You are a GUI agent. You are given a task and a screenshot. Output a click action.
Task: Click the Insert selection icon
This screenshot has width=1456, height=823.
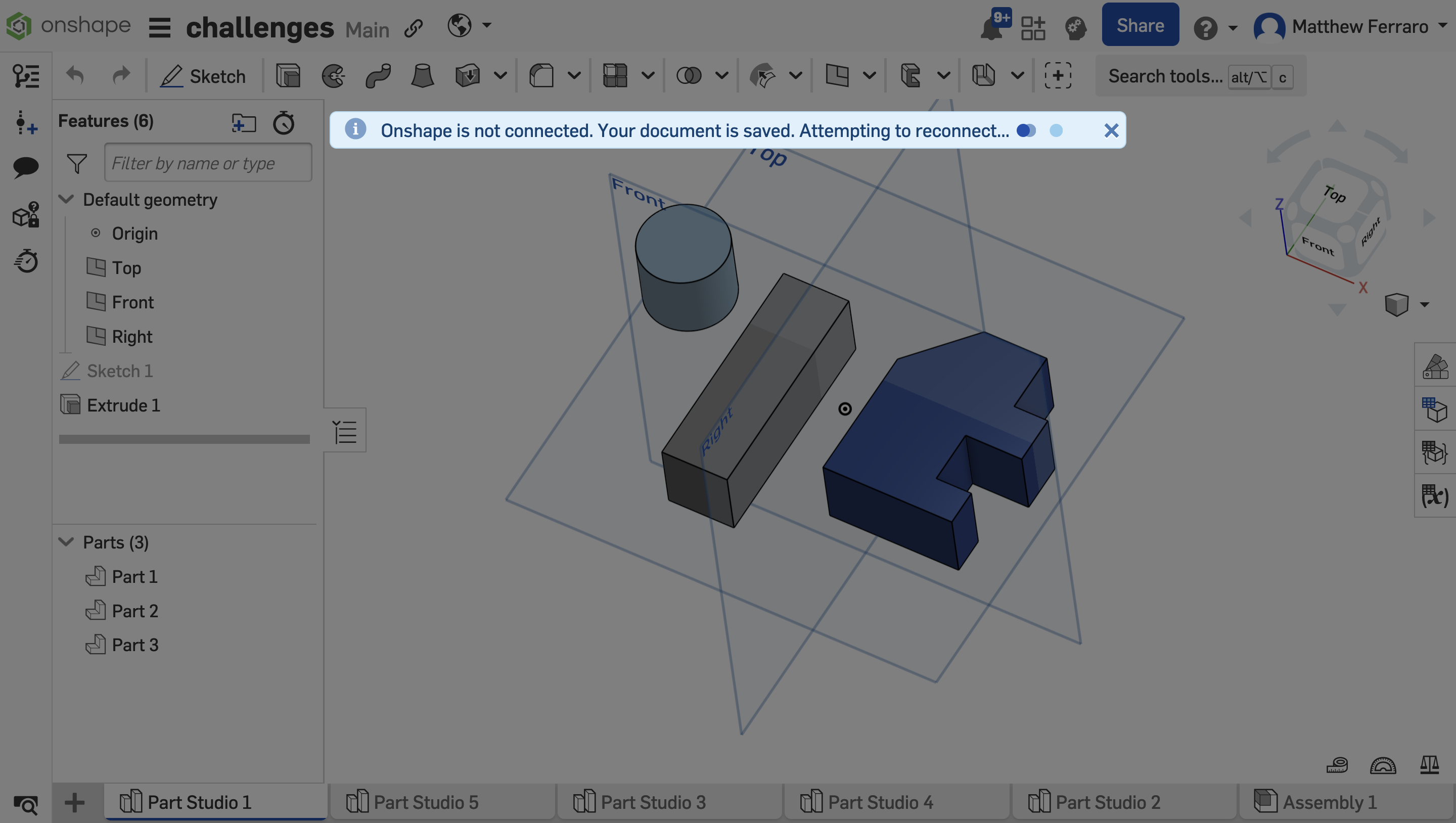[x=1058, y=76]
